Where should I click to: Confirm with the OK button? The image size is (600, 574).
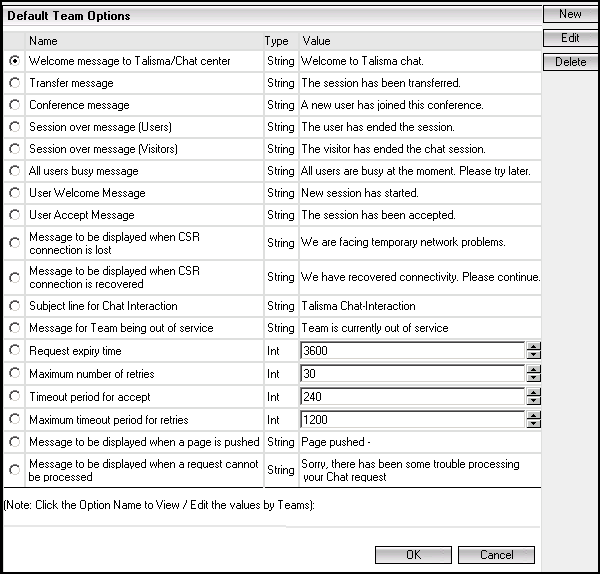point(413,555)
